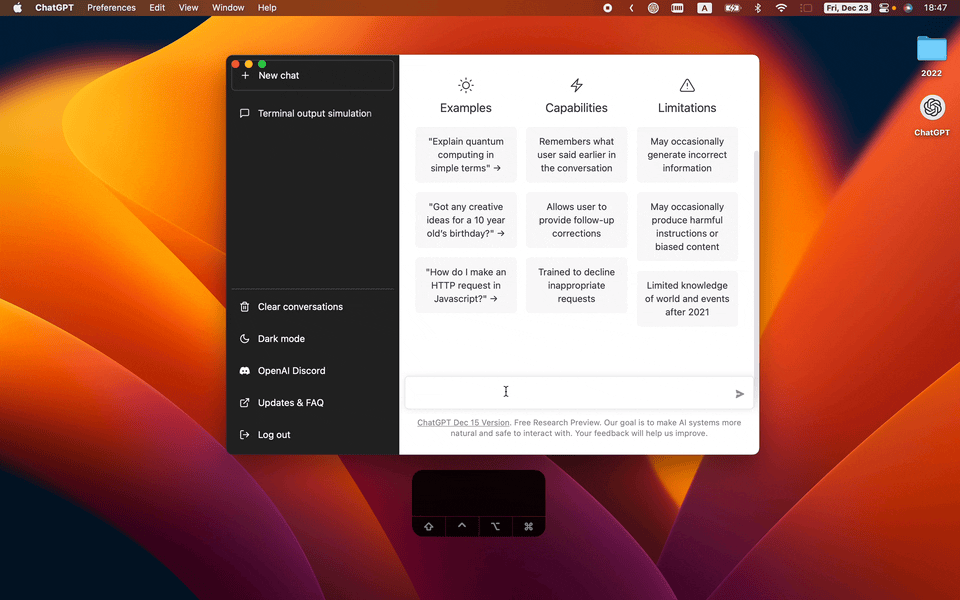
Task: Open the ChatGPT desktop icon
Action: click(x=932, y=108)
